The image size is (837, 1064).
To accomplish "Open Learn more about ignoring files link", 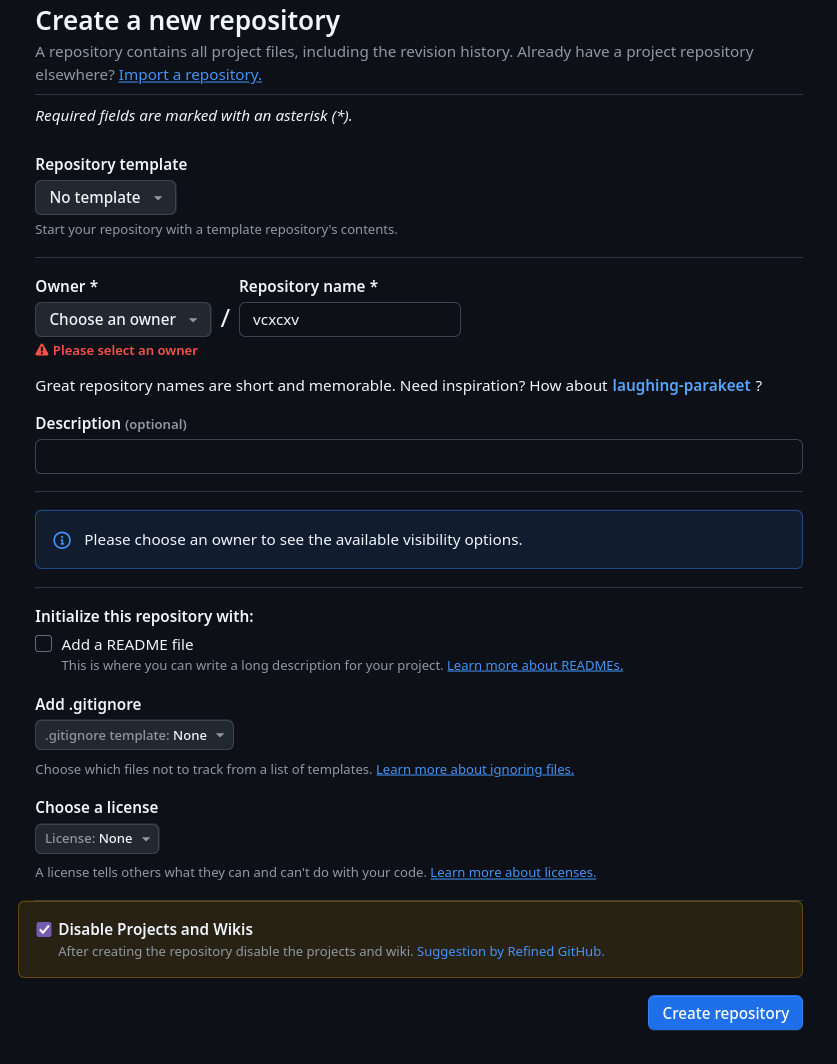I will pos(474,770).
